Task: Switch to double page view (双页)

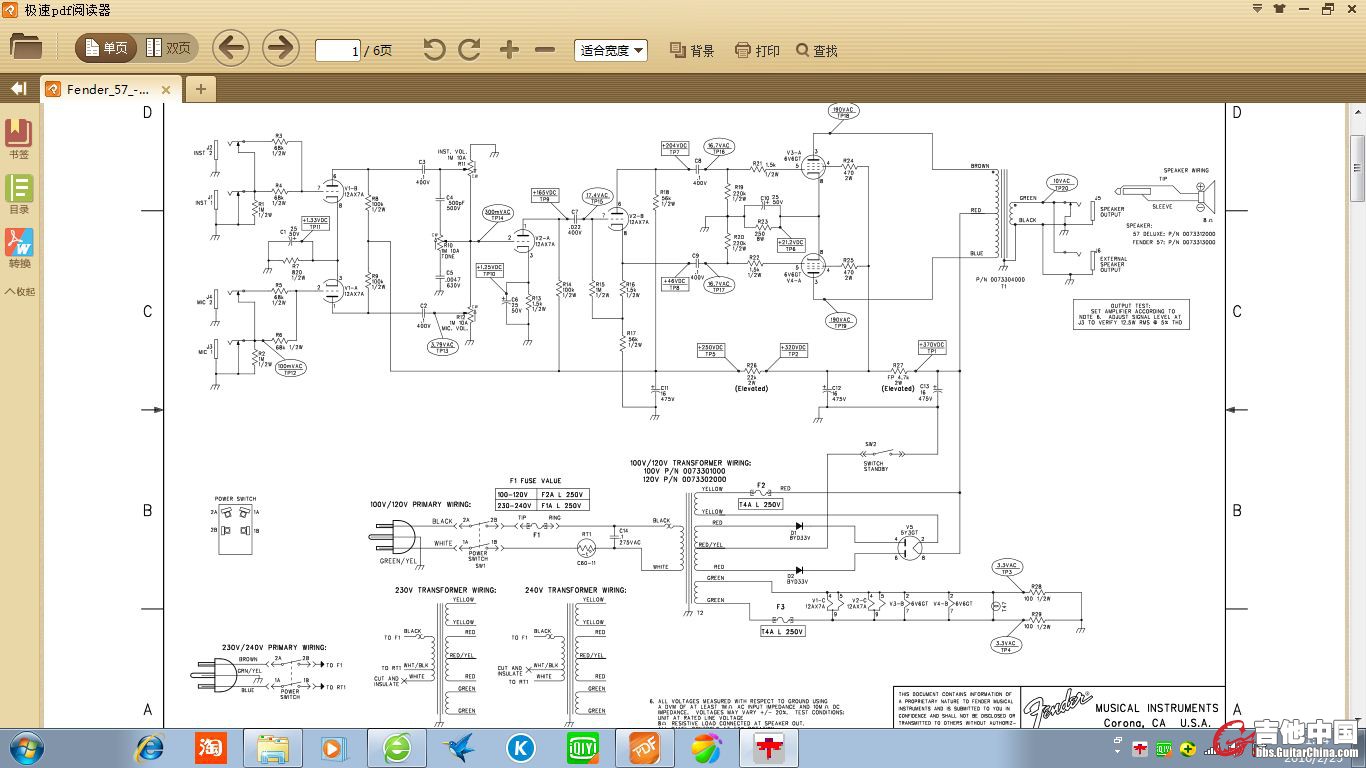Action: (x=168, y=48)
